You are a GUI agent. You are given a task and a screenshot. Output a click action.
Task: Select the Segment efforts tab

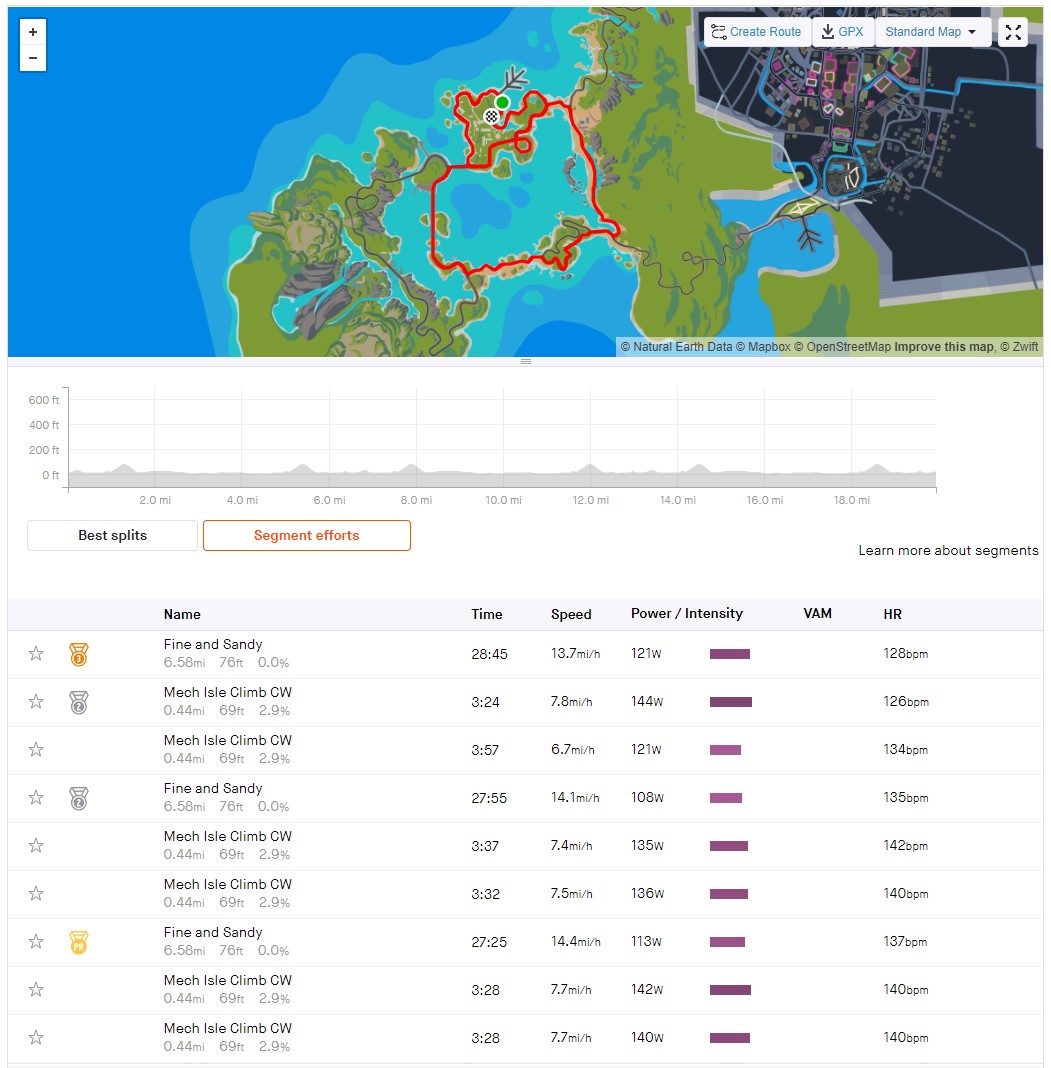pos(307,535)
